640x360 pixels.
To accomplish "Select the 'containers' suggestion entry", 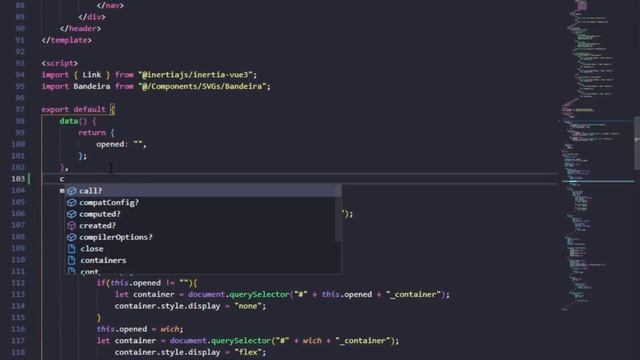I will pyautogui.click(x=203, y=260).
